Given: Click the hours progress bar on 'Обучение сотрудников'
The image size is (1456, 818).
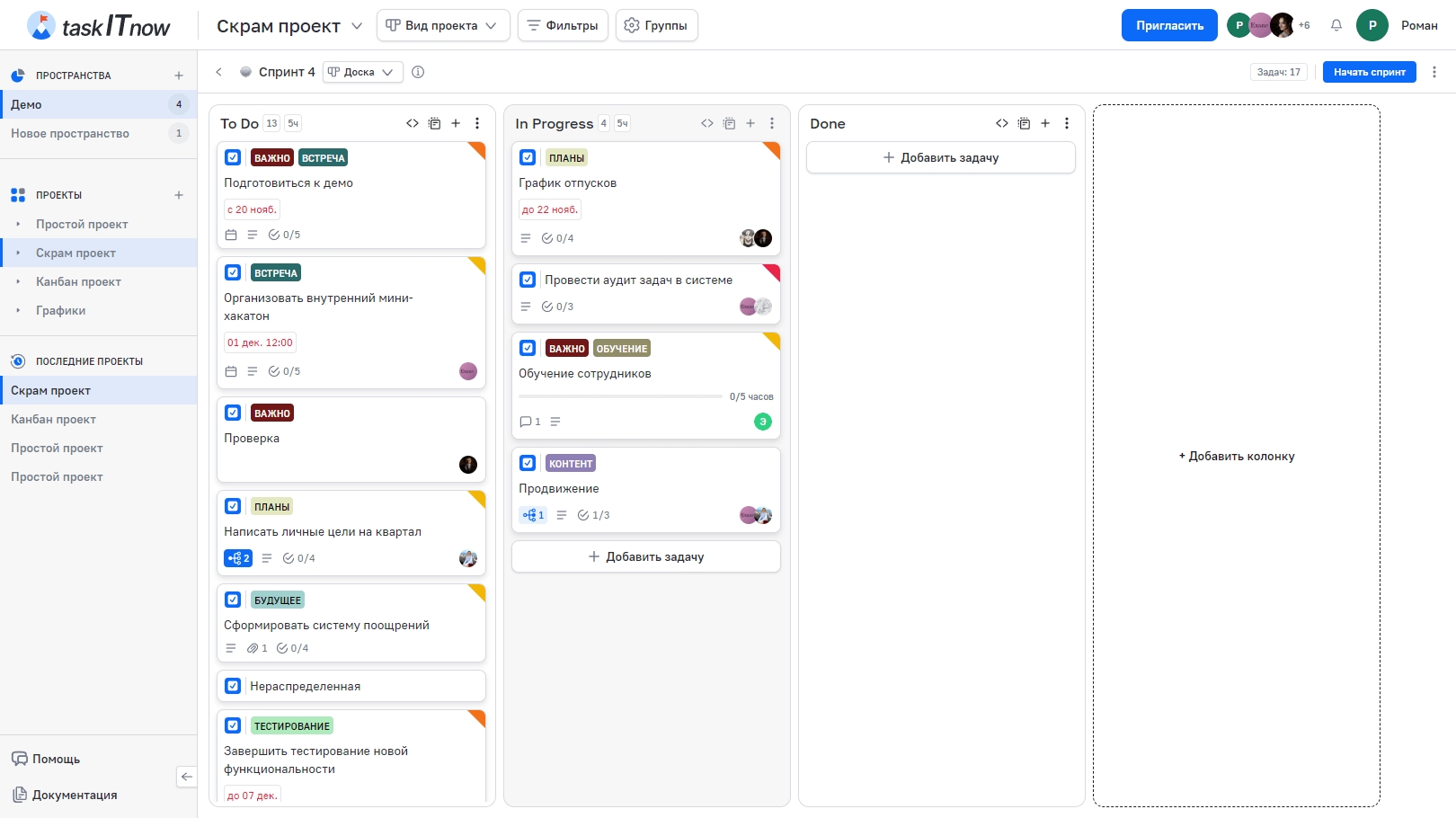Looking at the screenshot, I should coord(620,396).
